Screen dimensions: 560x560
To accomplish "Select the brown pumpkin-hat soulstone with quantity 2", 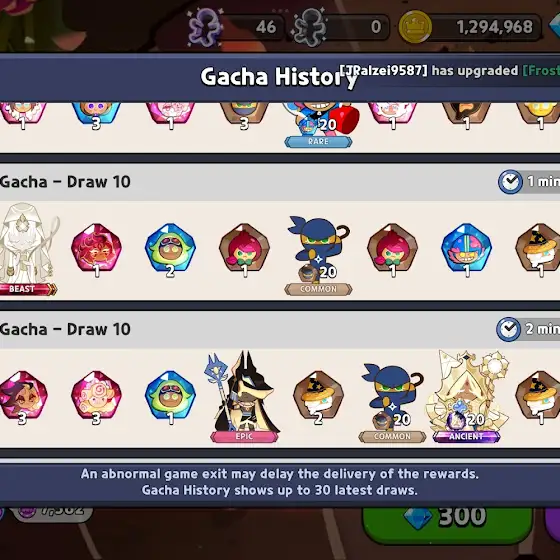I will pyautogui.click(x=318, y=396).
